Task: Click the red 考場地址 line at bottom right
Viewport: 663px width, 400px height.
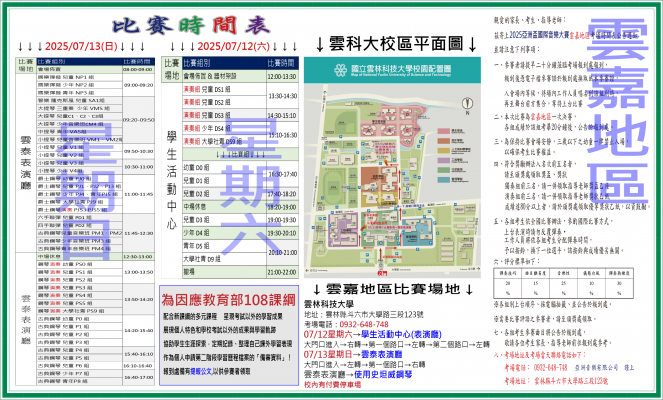Action: pos(556,381)
